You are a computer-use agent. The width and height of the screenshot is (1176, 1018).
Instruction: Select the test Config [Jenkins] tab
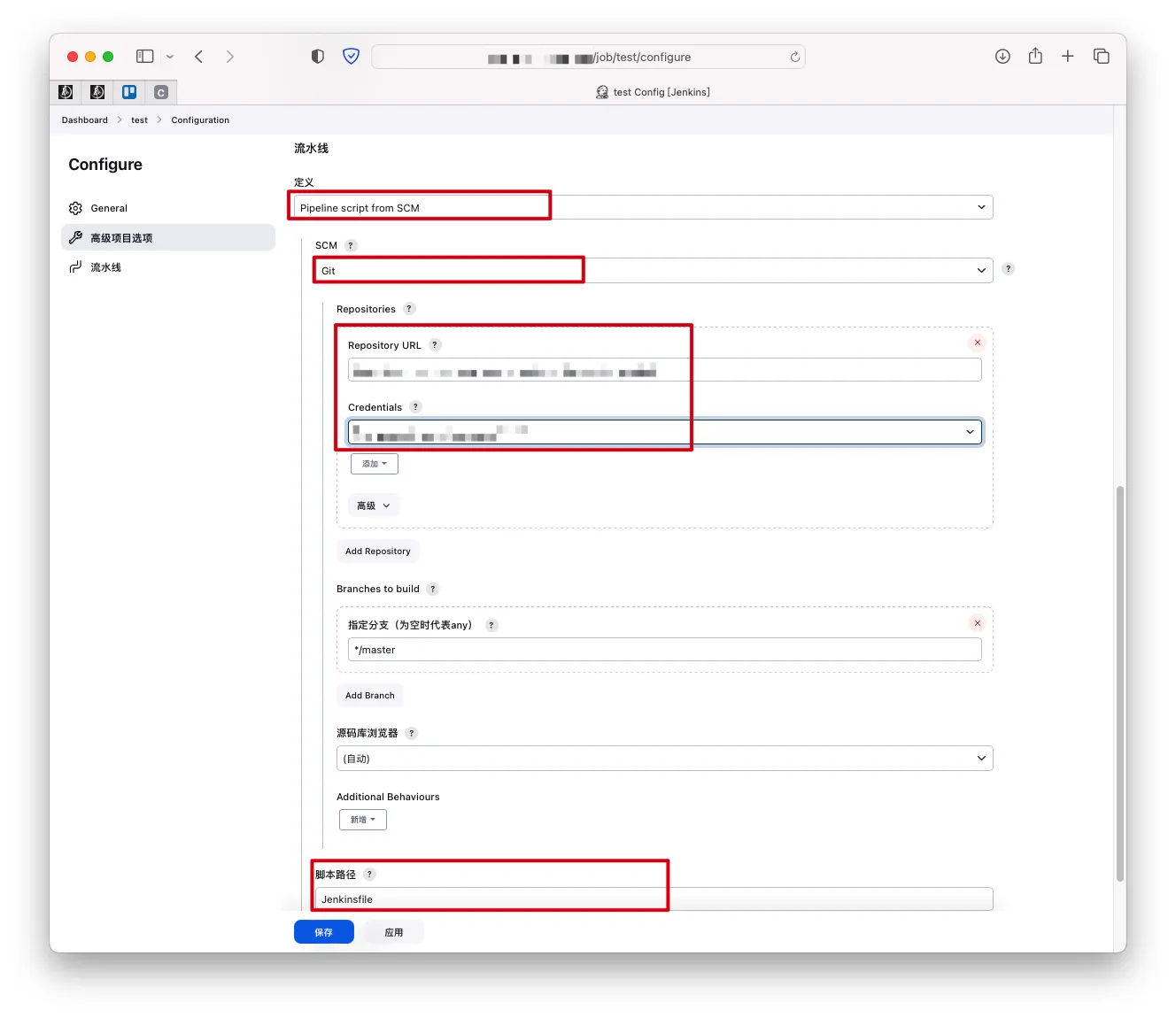click(653, 92)
